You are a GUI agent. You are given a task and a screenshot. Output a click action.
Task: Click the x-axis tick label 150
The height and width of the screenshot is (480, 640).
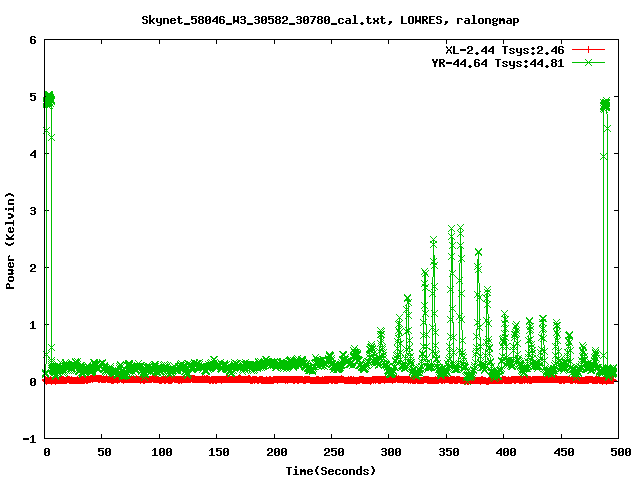coord(219,452)
